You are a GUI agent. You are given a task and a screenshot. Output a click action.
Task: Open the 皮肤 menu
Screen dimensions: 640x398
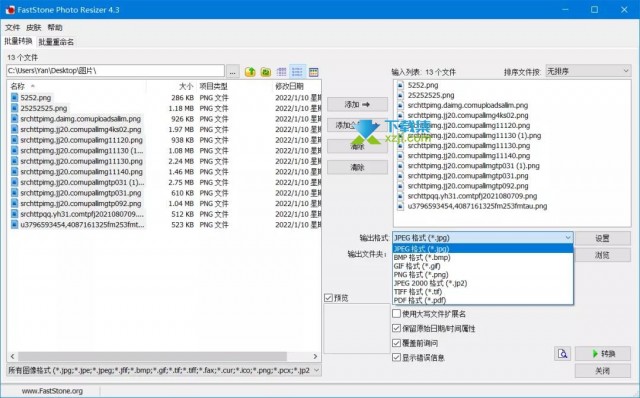click(x=33, y=27)
